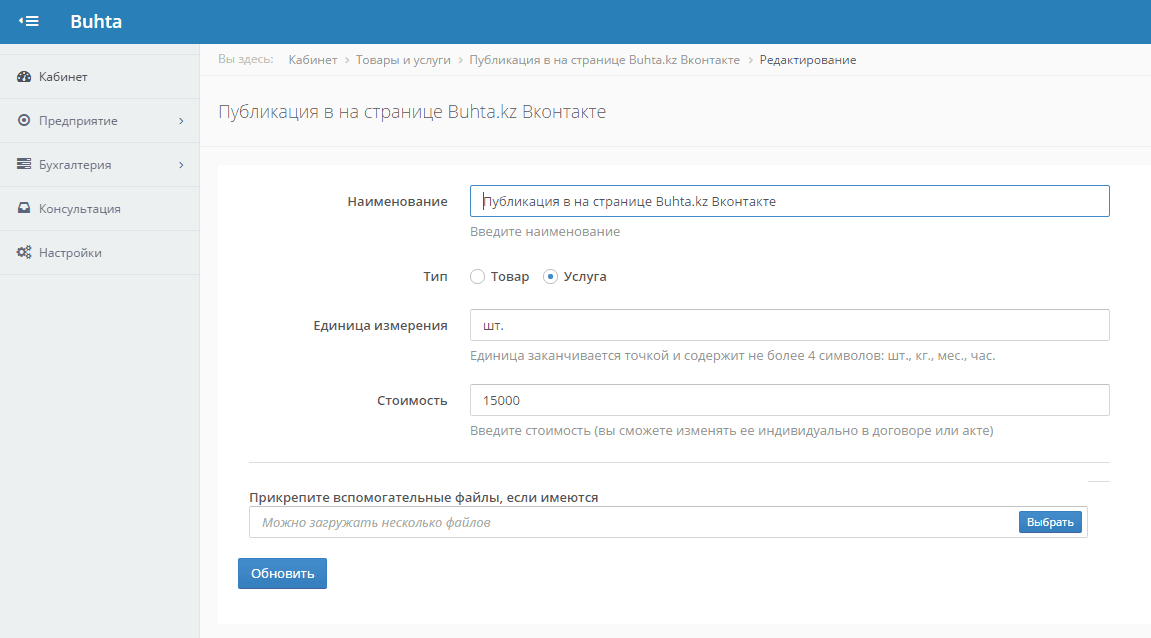The height and width of the screenshot is (638, 1151).
Task: Expand the Бухгалтерия submenu chevron
Action: 181,165
